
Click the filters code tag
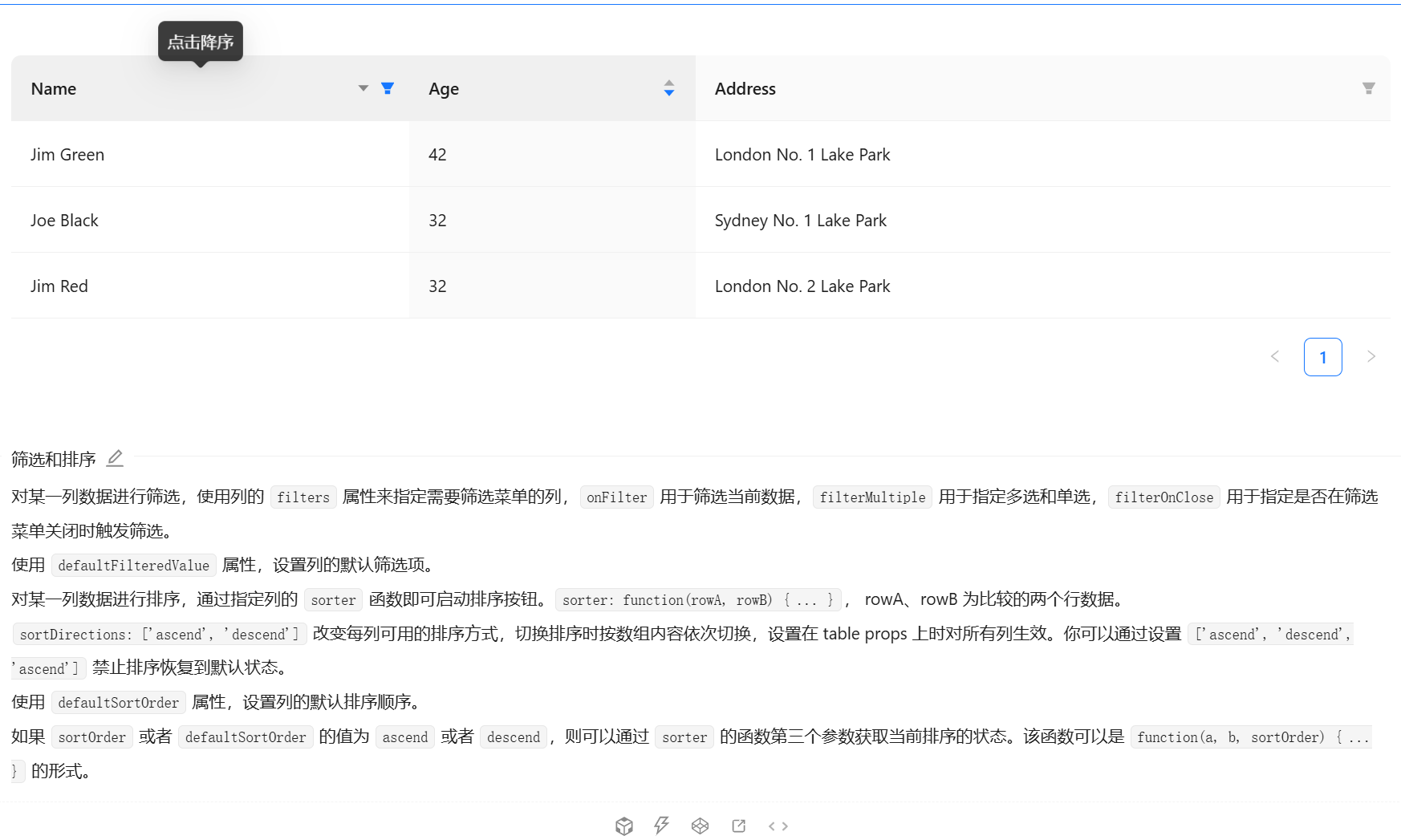(x=303, y=497)
